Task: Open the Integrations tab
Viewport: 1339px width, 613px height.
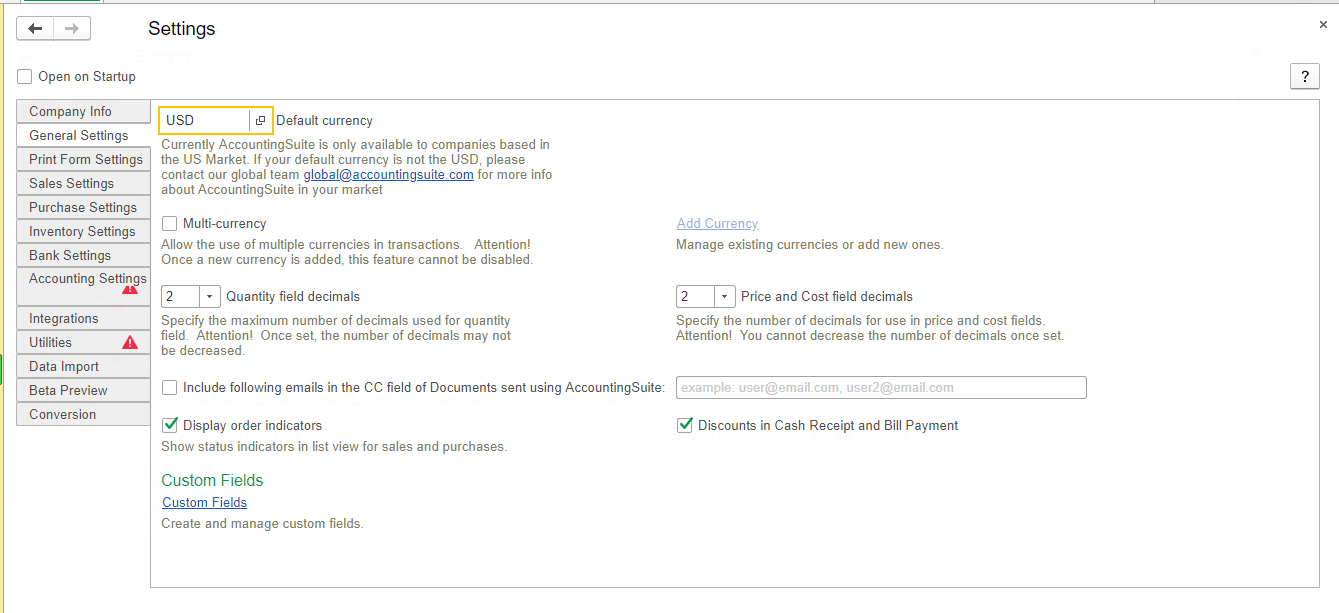Action: [83, 319]
